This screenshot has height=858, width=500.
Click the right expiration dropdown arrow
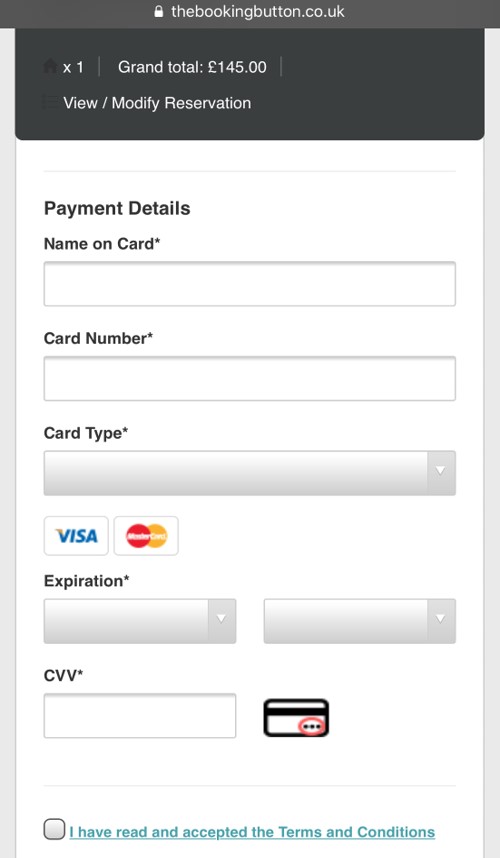(441, 621)
